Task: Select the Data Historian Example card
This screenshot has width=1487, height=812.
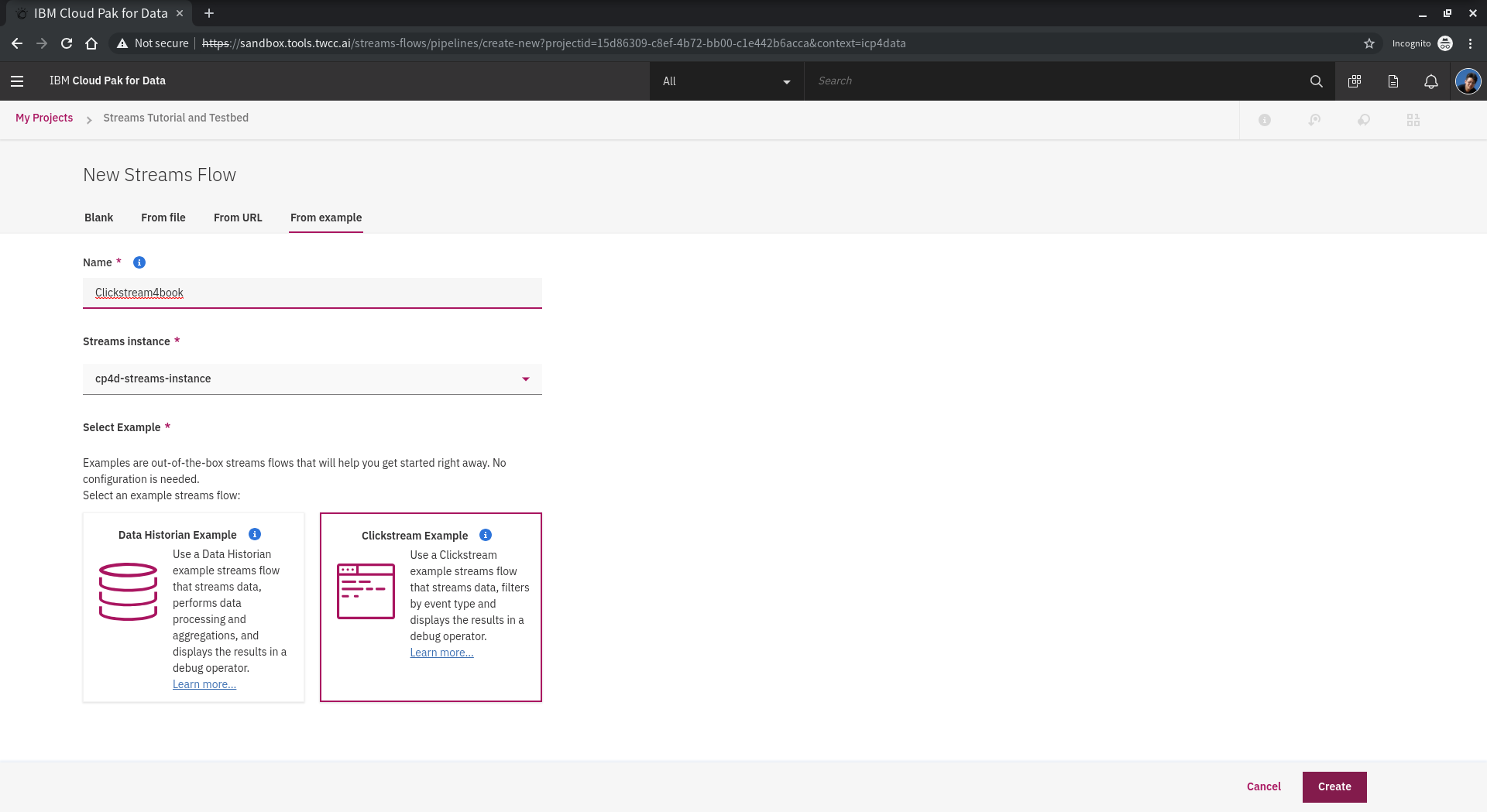Action: (x=194, y=608)
